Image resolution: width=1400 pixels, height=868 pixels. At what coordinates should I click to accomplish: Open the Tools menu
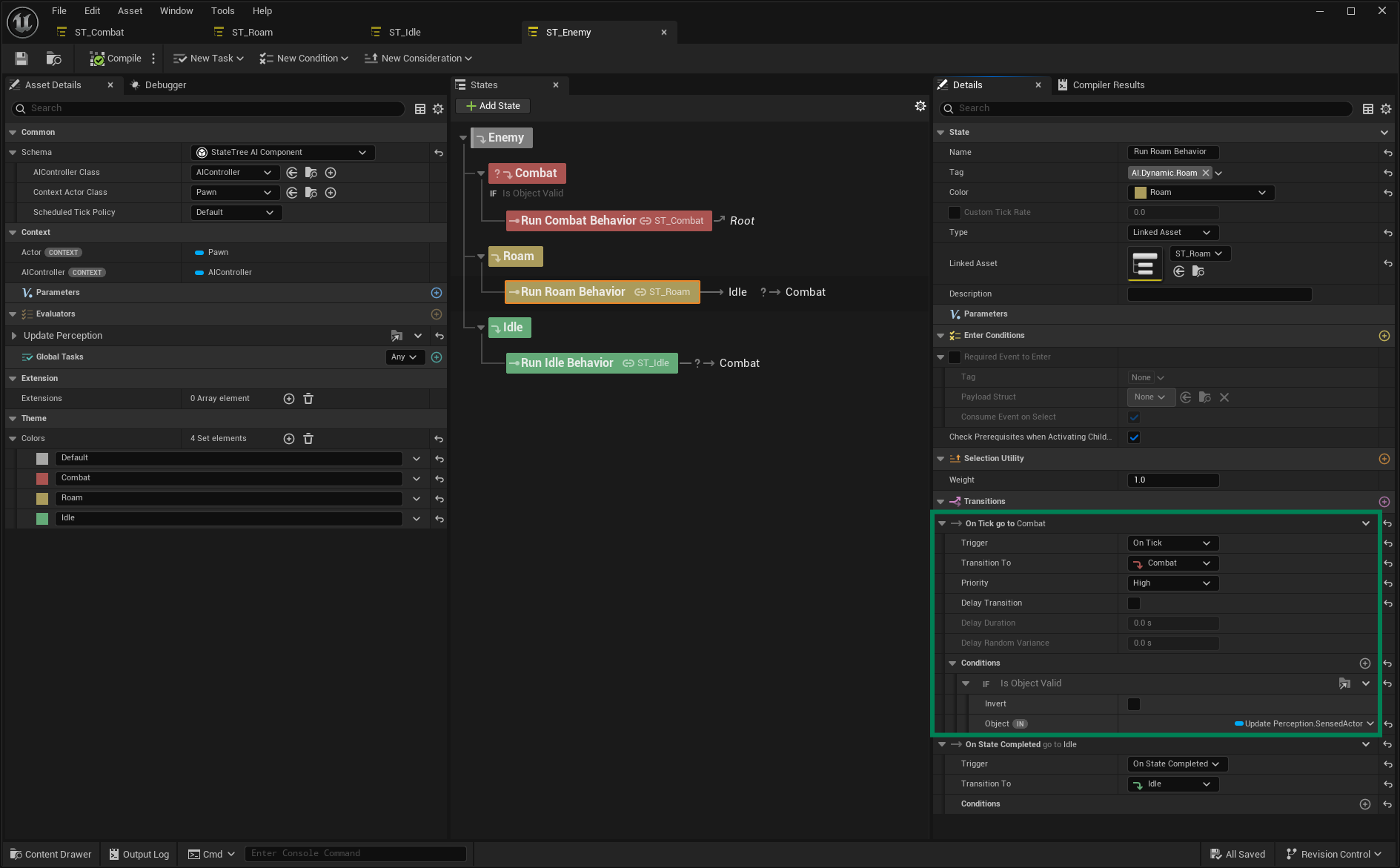(222, 11)
